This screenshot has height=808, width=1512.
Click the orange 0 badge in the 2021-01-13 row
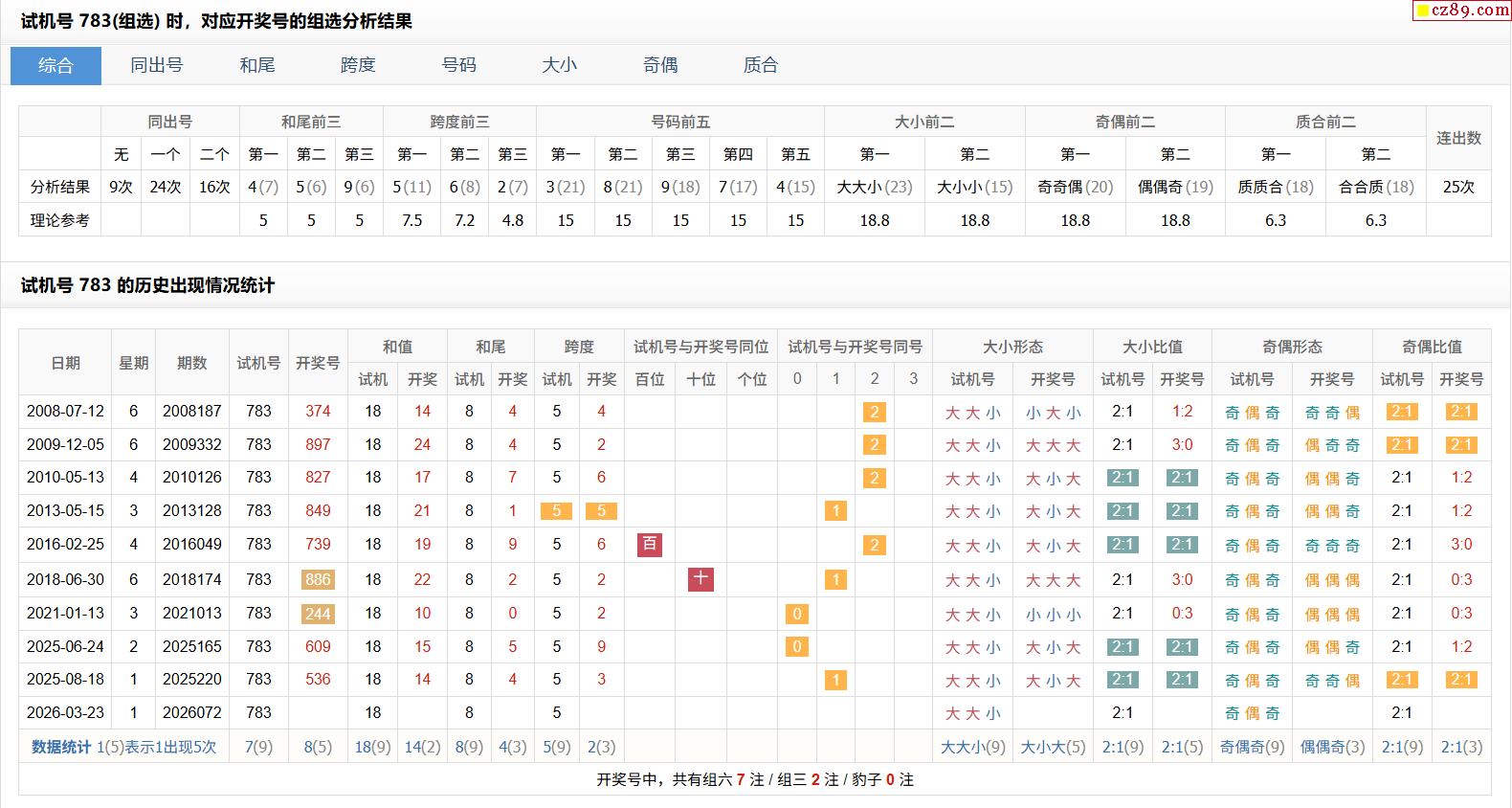click(x=797, y=614)
